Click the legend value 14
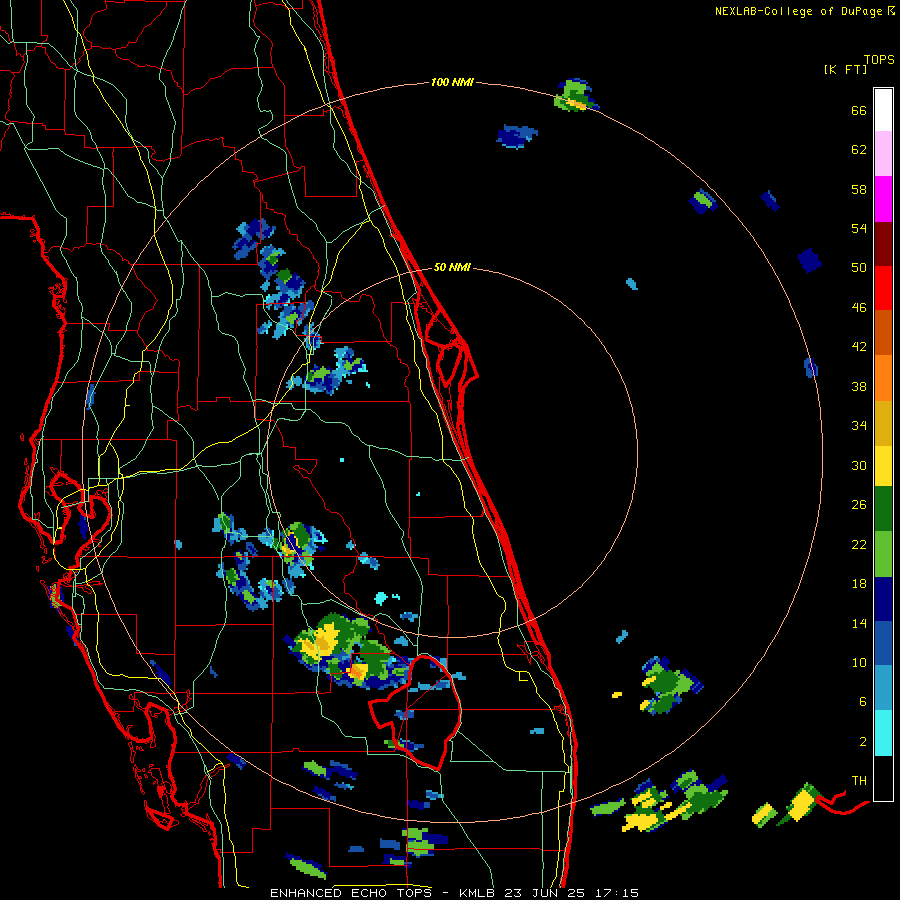The image size is (900, 900). (859, 623)
